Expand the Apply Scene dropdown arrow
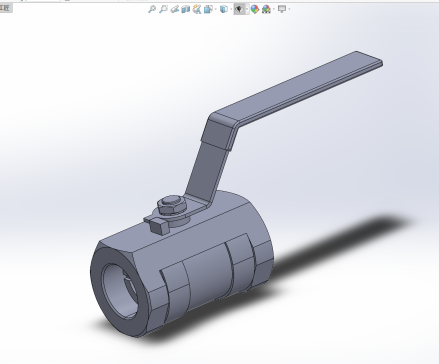This screenshot has height=364, width=439. [x=273, y=9]
